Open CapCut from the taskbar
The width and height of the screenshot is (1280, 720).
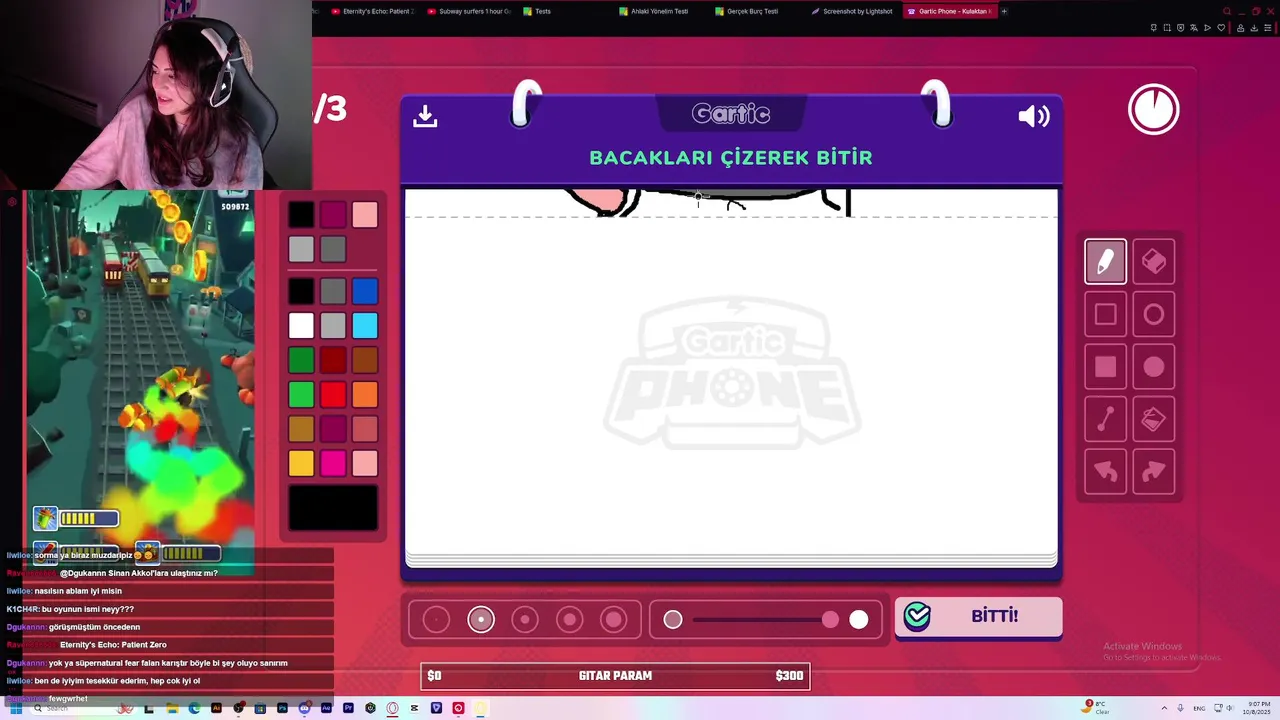point(414,708)
